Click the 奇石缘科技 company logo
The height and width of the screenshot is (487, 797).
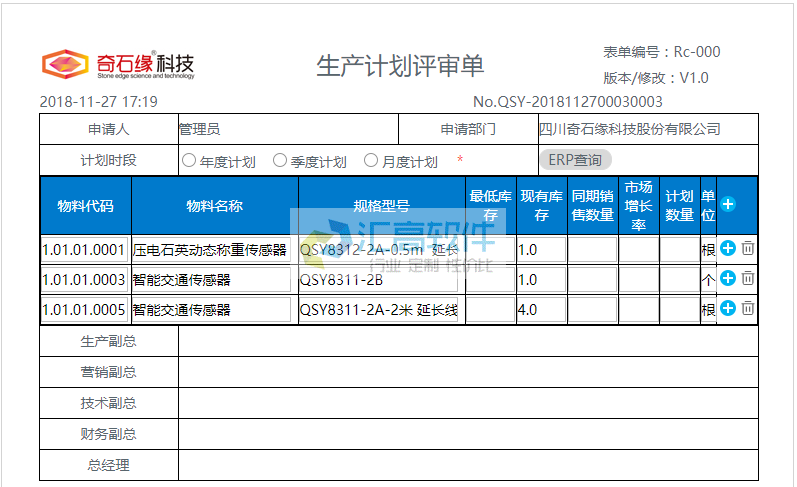[118, 65]
